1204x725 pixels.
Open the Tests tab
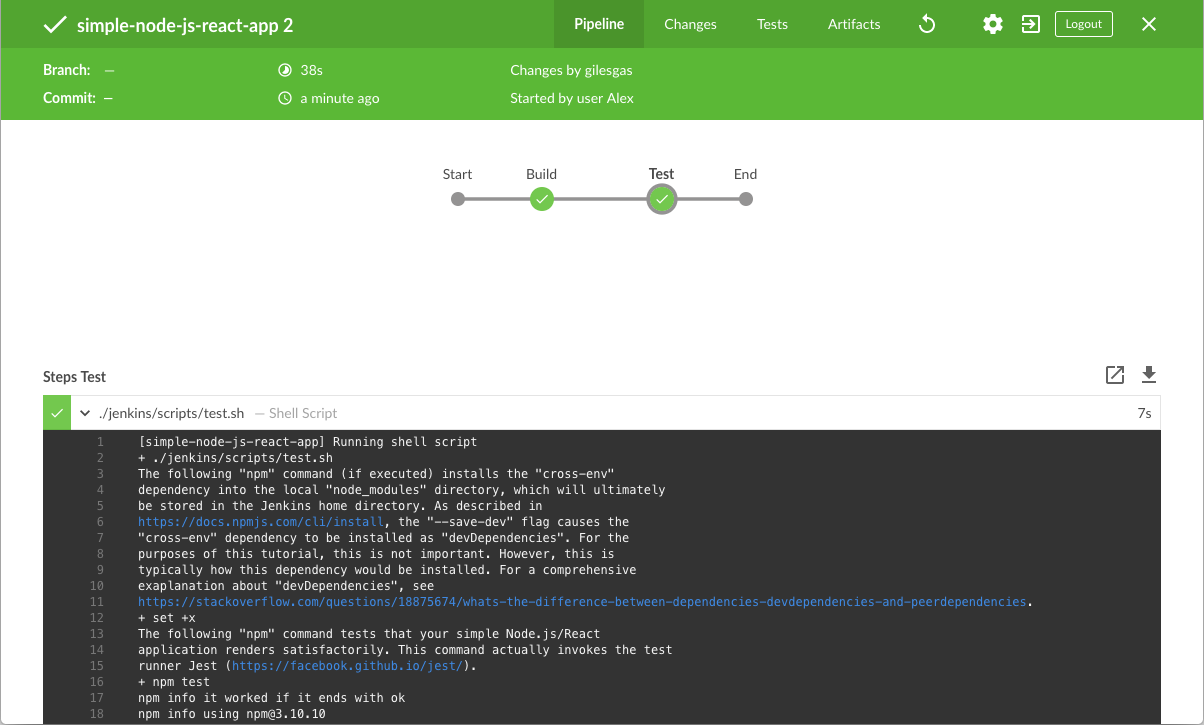click(772, 24)
